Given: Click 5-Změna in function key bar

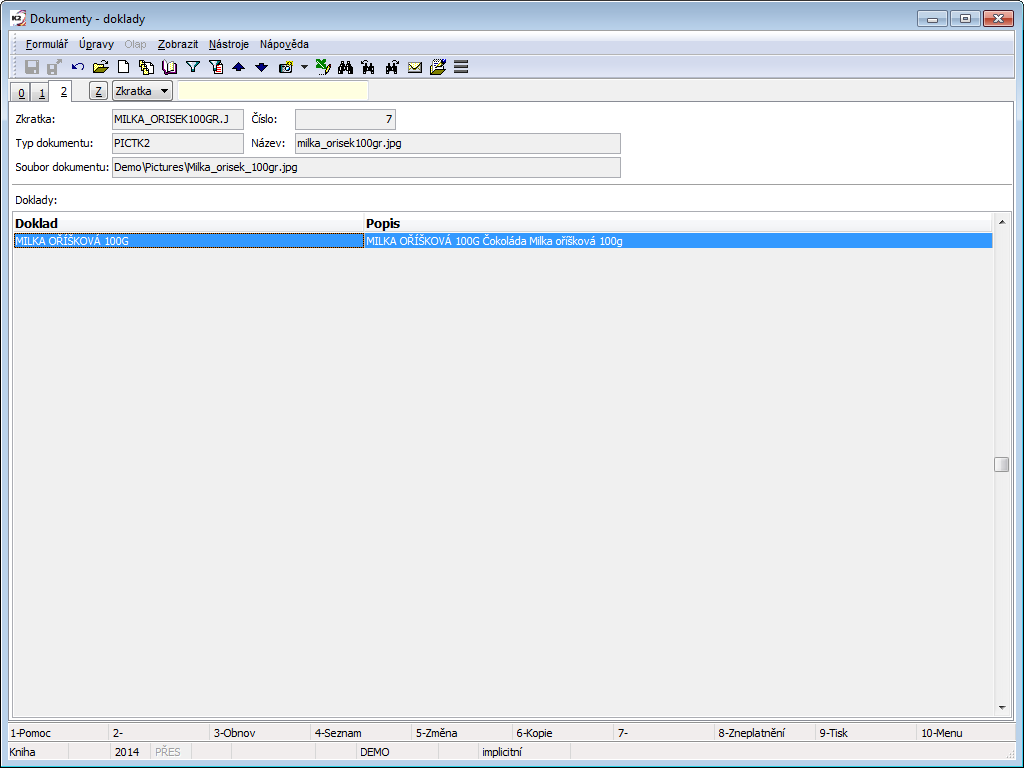Looking at the screenshot, I should pyautogui.click(x=464, y=733).
